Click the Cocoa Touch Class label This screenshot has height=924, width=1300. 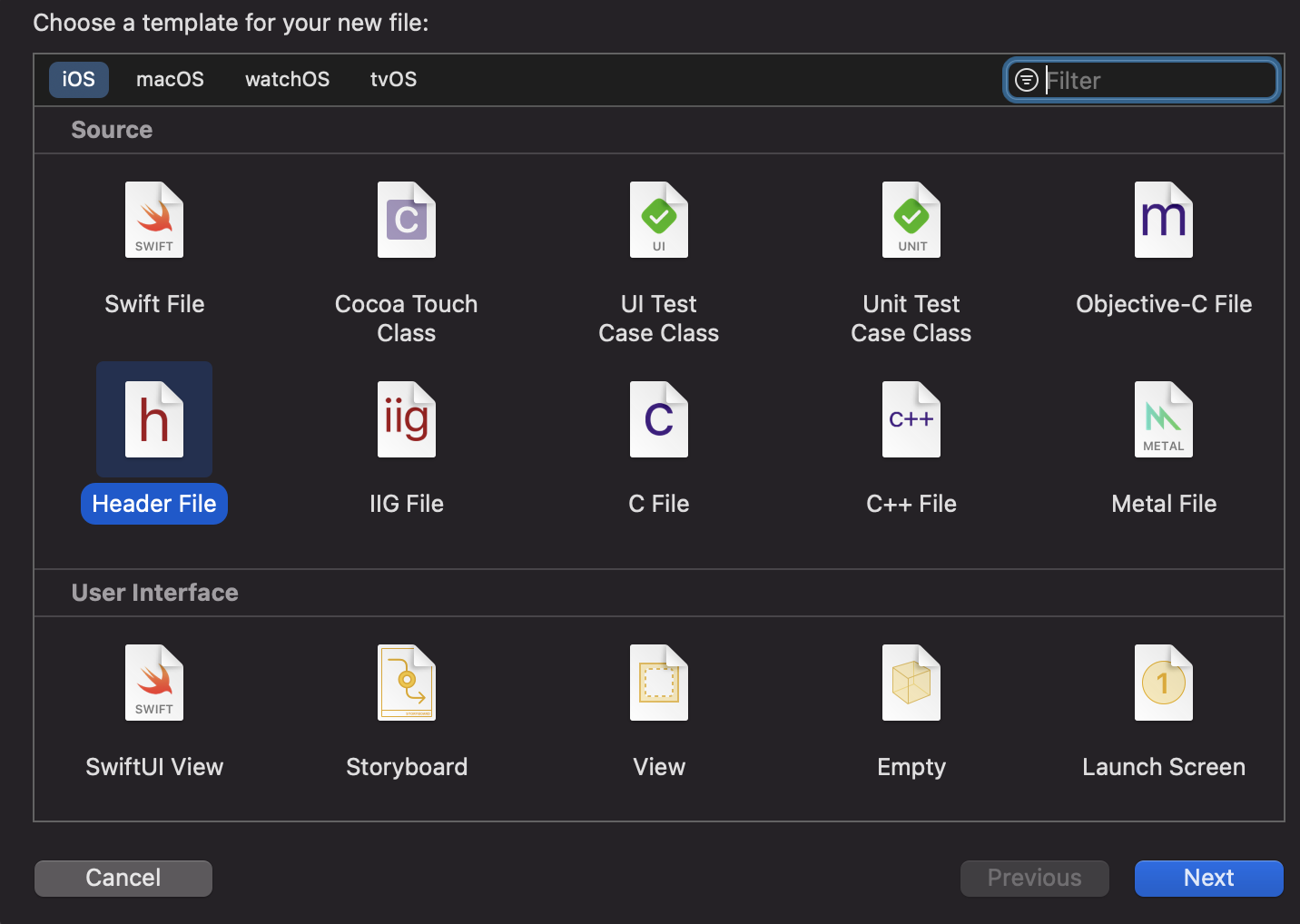[407, 319]
